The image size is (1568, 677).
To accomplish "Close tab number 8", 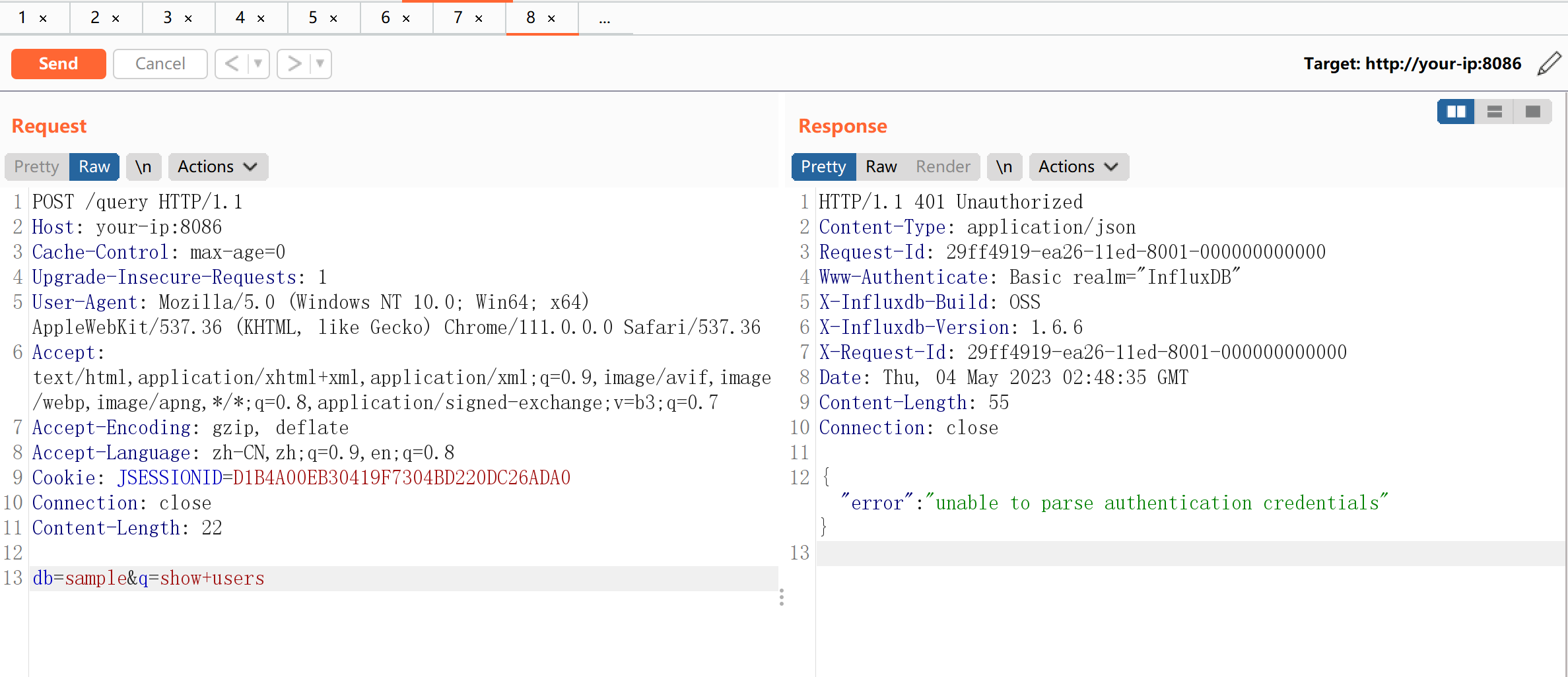I will [x=551, y=18].
